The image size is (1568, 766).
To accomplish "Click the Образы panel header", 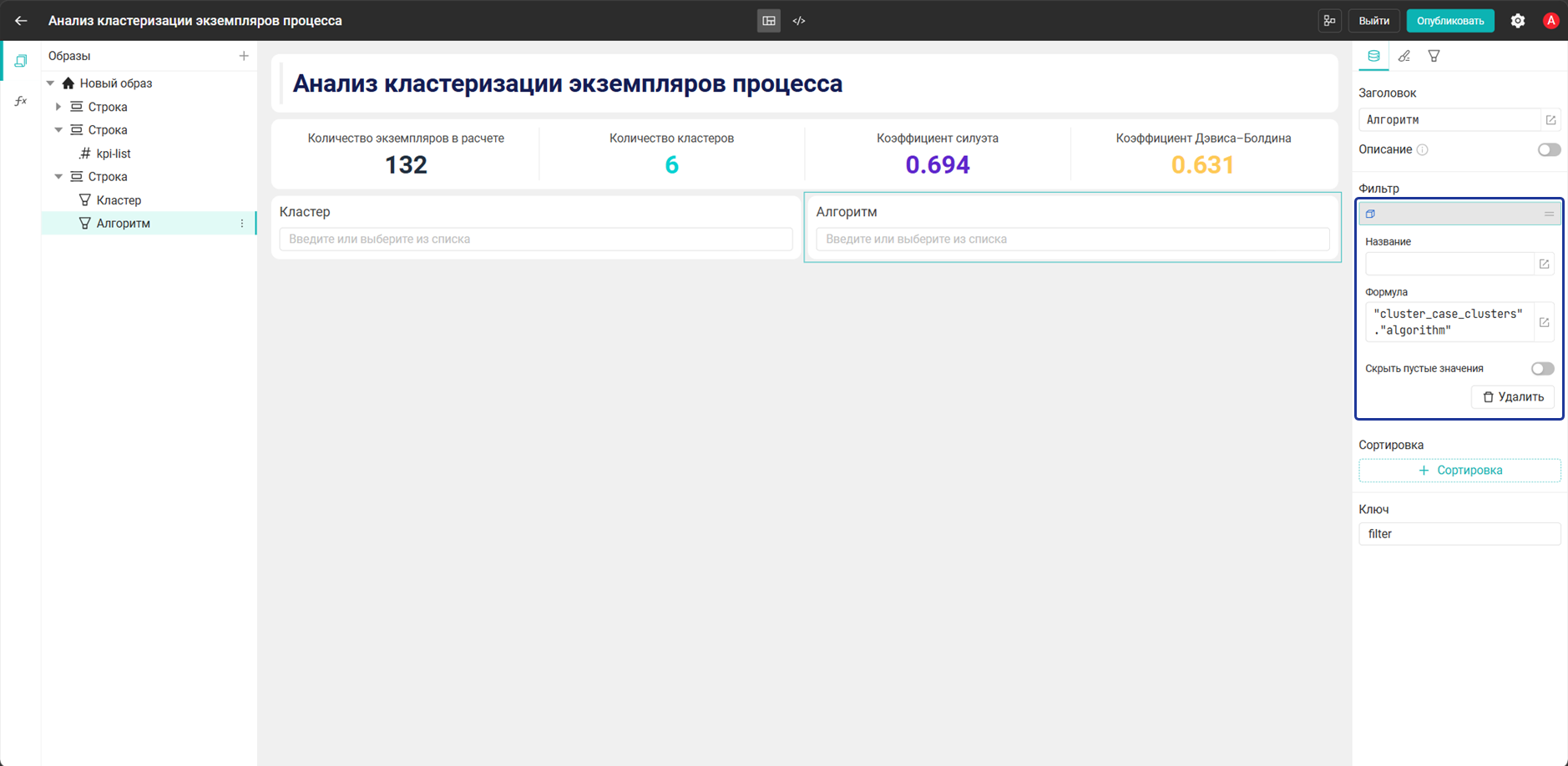I will point(69,56).
